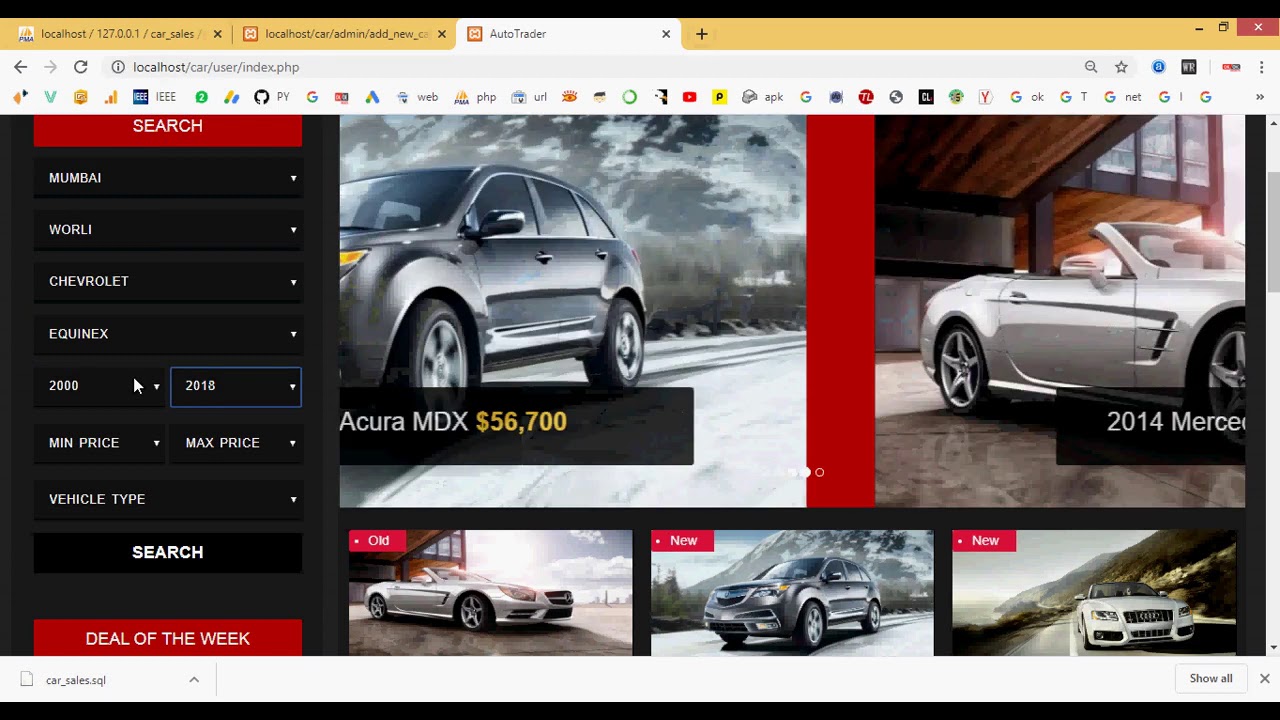Open the site information icon in the address bar
The image size is (1280, 720).
[x=117, y=67]
